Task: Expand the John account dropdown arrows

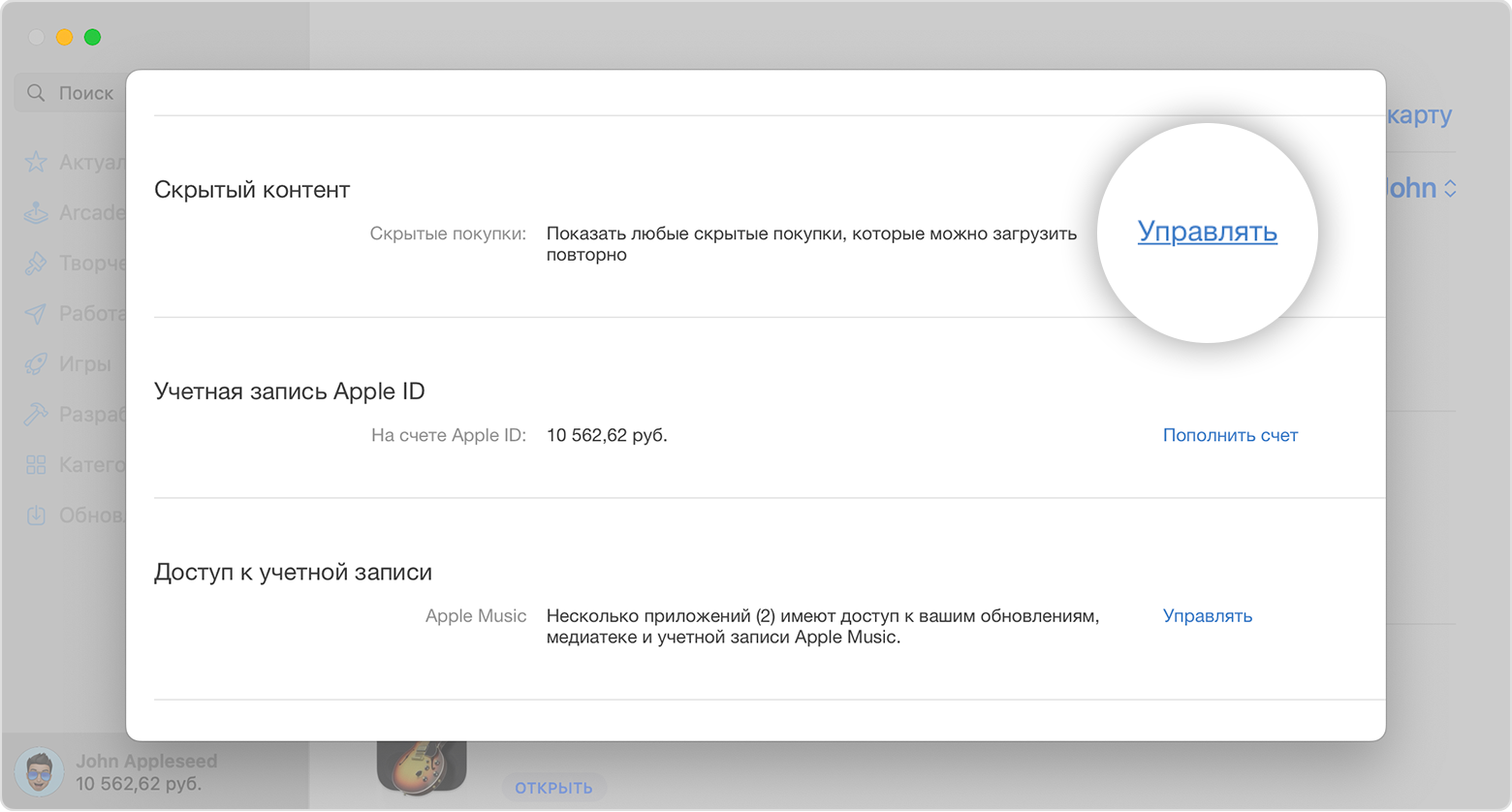Action: point(1450,188)
